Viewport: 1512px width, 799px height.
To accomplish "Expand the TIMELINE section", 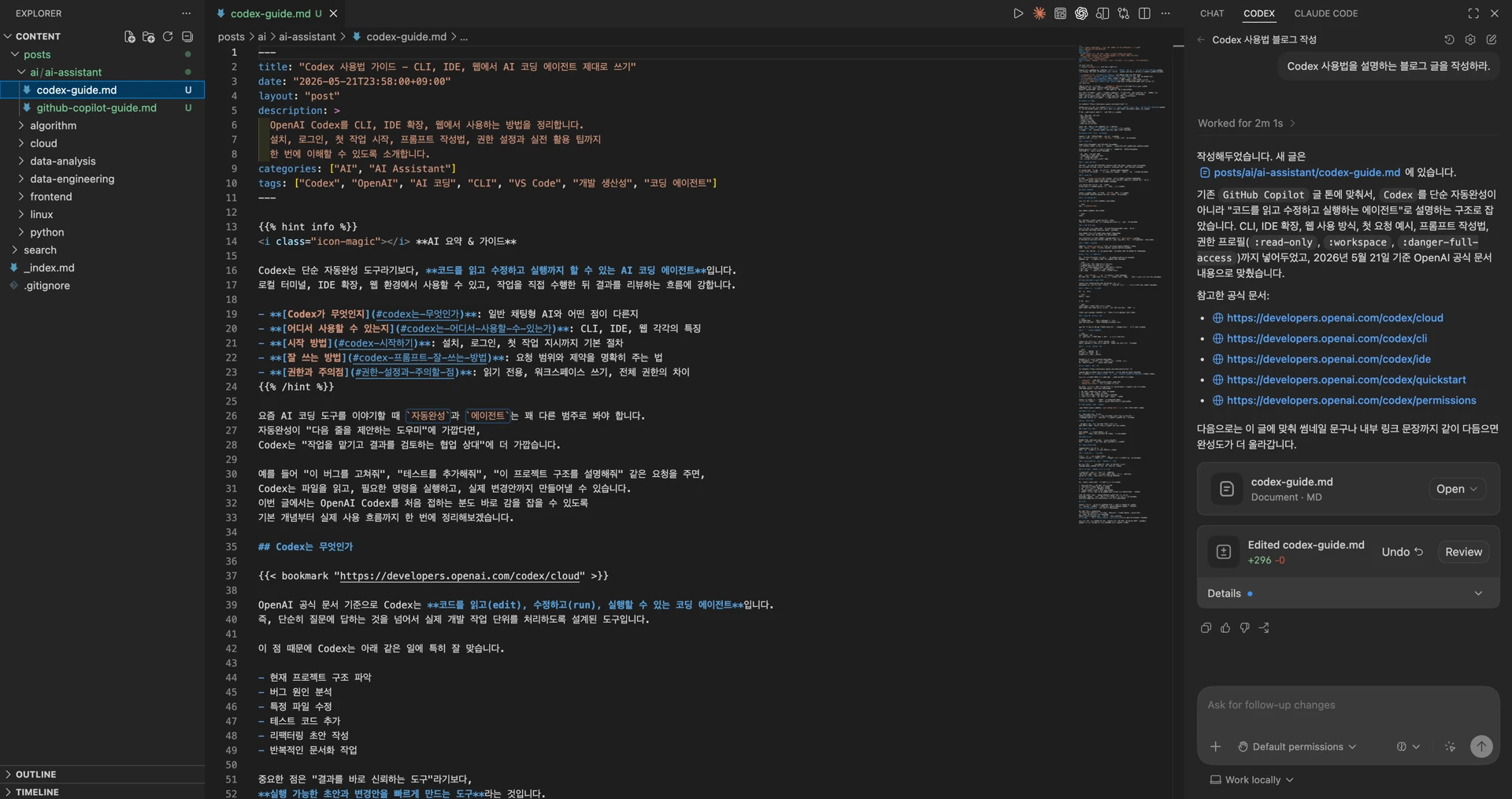I will click(102, 792).
